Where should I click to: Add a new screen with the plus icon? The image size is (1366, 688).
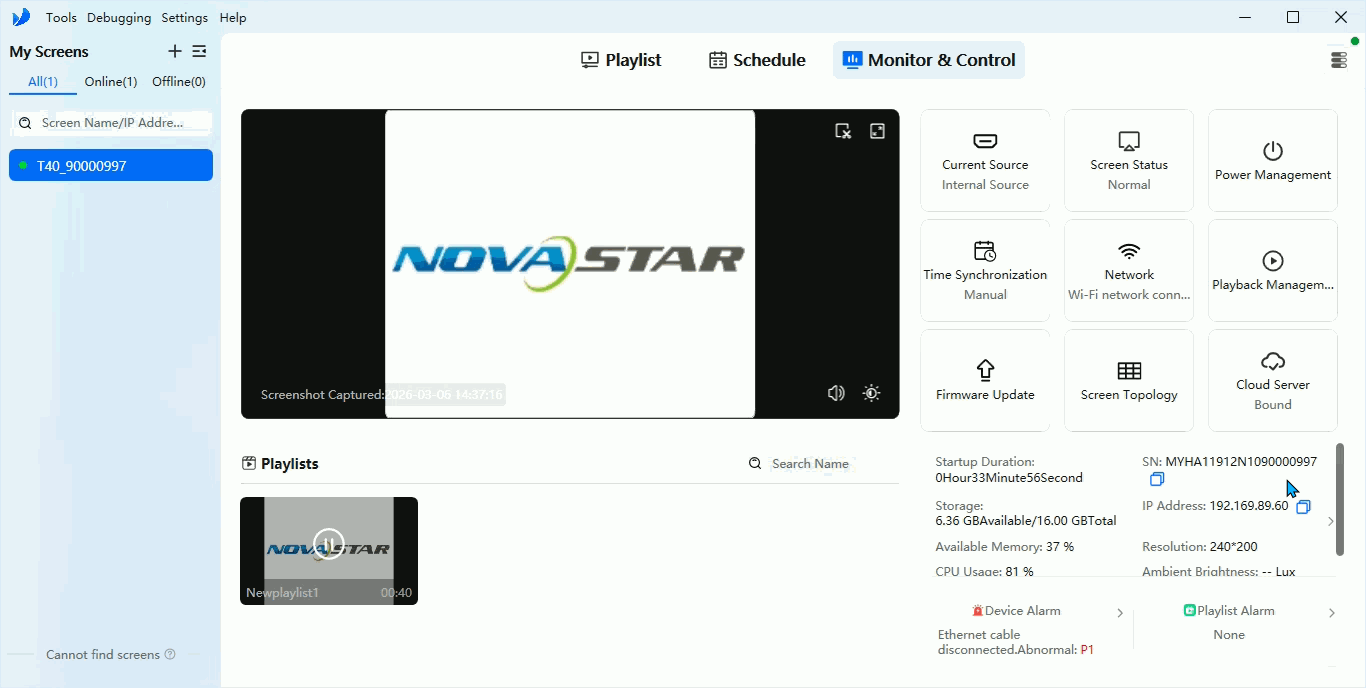[x=175, y=51]
